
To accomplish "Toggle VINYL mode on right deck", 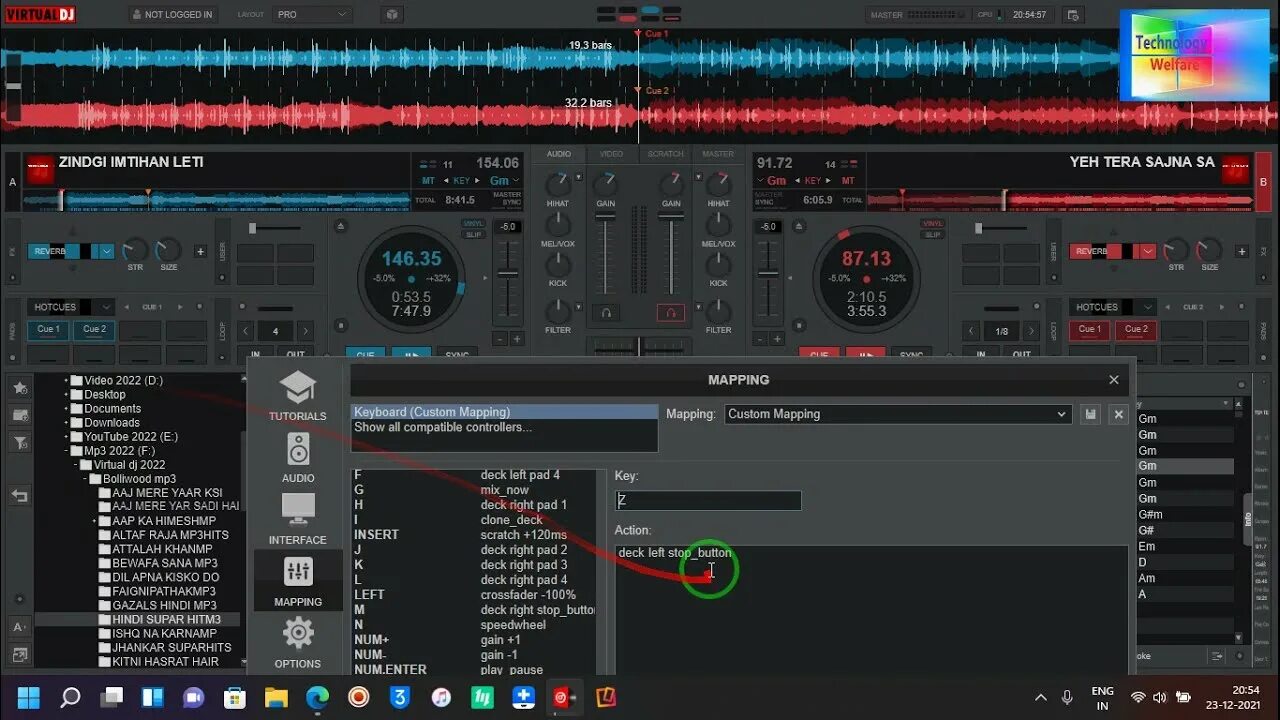I will coord(933,224).
